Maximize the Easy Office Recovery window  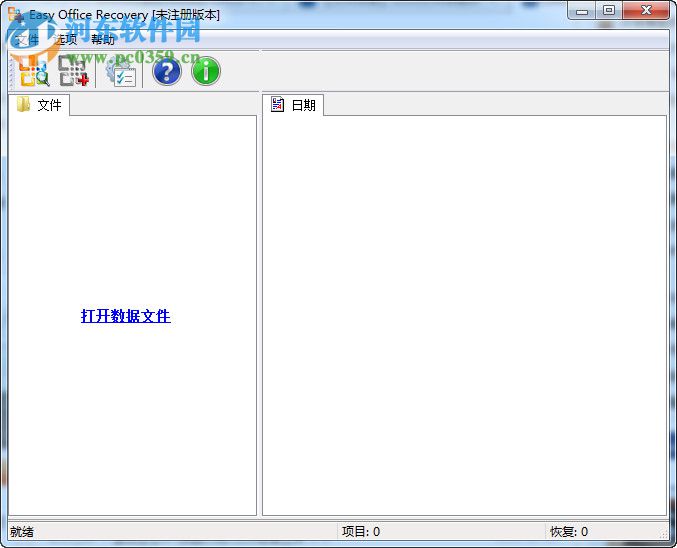click(609, 11)
